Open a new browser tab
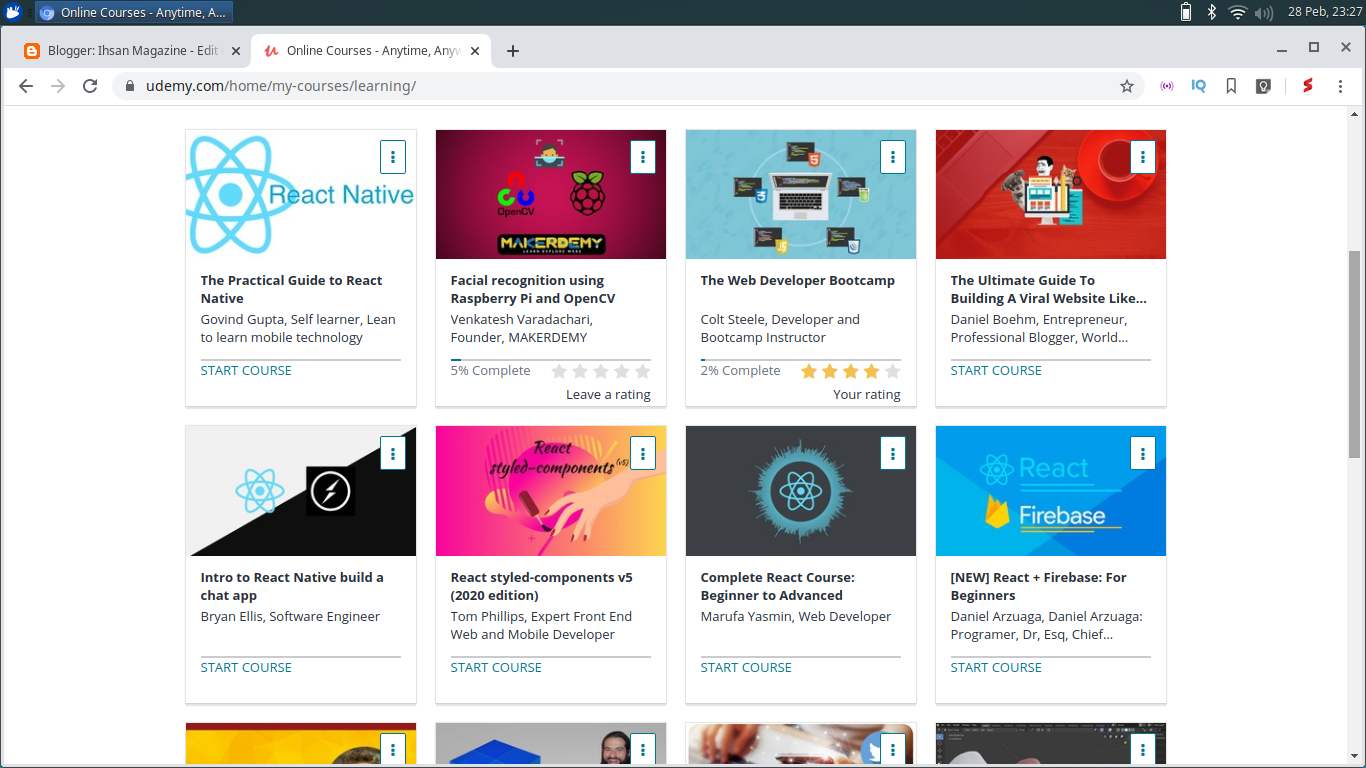Image resolution: width=1366 pixels, height=768 pixels. point(513,51)
